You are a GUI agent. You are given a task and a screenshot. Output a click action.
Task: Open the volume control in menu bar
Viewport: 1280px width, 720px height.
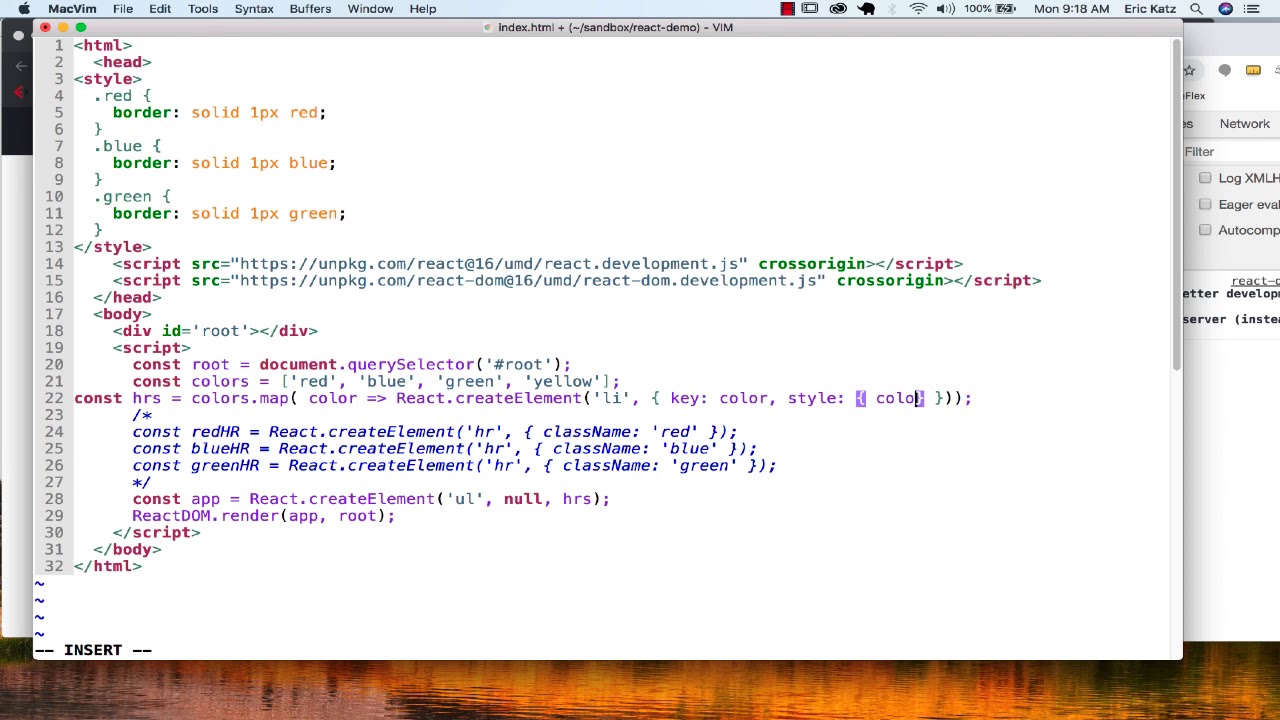click(945, 9)
